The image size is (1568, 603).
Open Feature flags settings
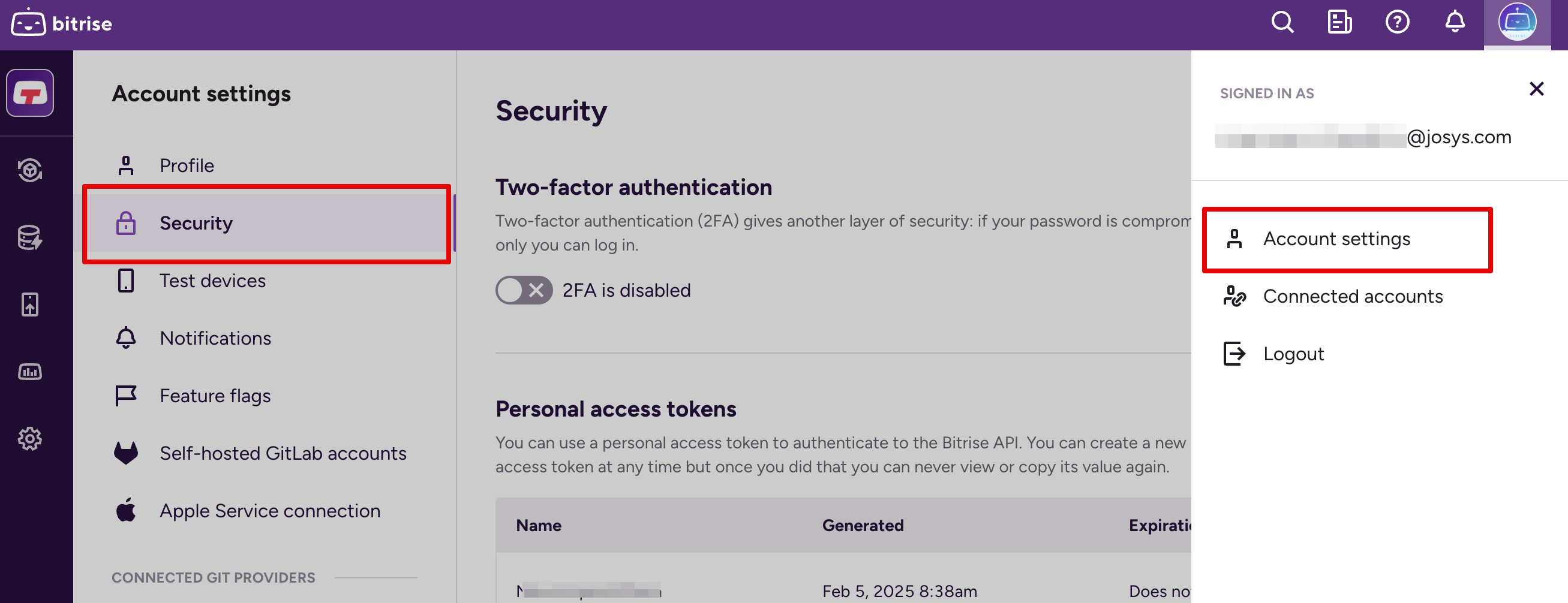pos(214,396)
